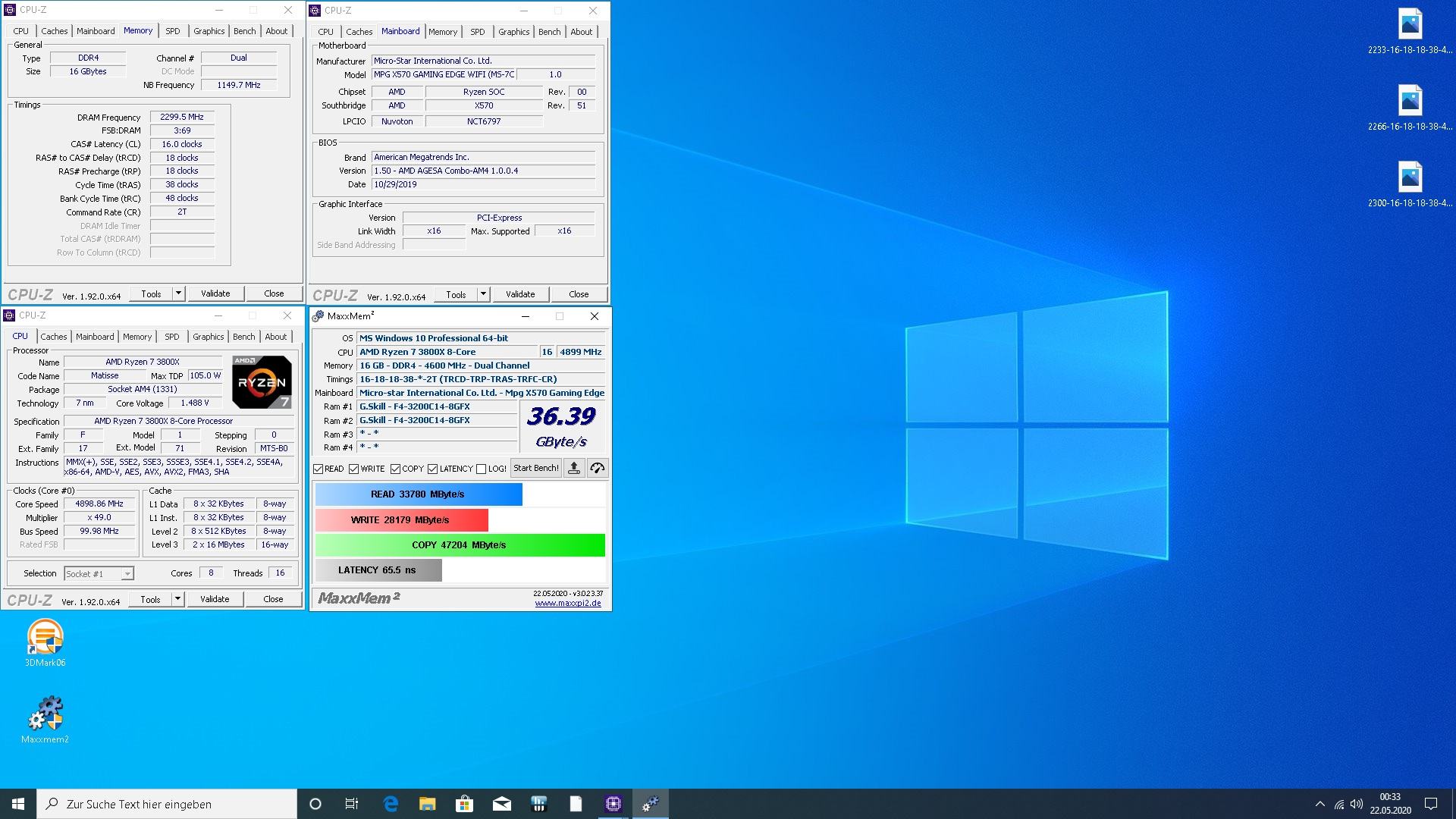Screen dimensions: 1456x819
Task: Show hidden system tray icons
Action: (1319, 804)
